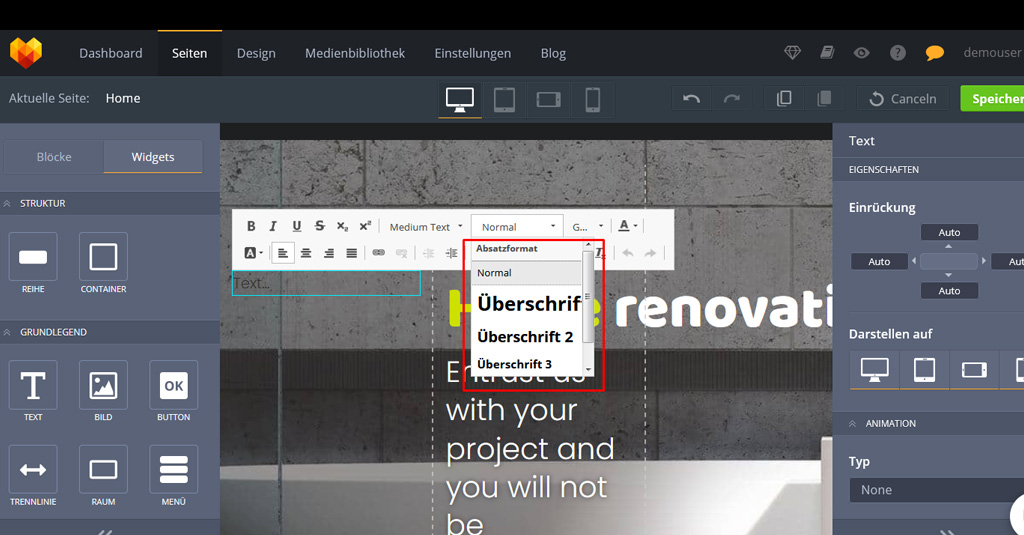This screenshot has width=1024, height=535.
Task: Open the animation Typ None dropdown
Action: click(x=935, y=490)
